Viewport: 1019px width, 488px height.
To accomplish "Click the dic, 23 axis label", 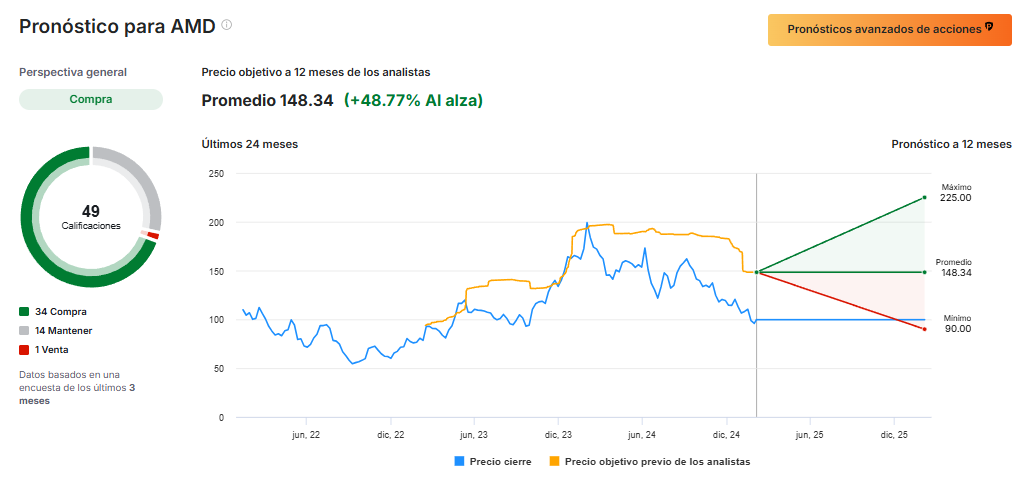I will point(559,433).
